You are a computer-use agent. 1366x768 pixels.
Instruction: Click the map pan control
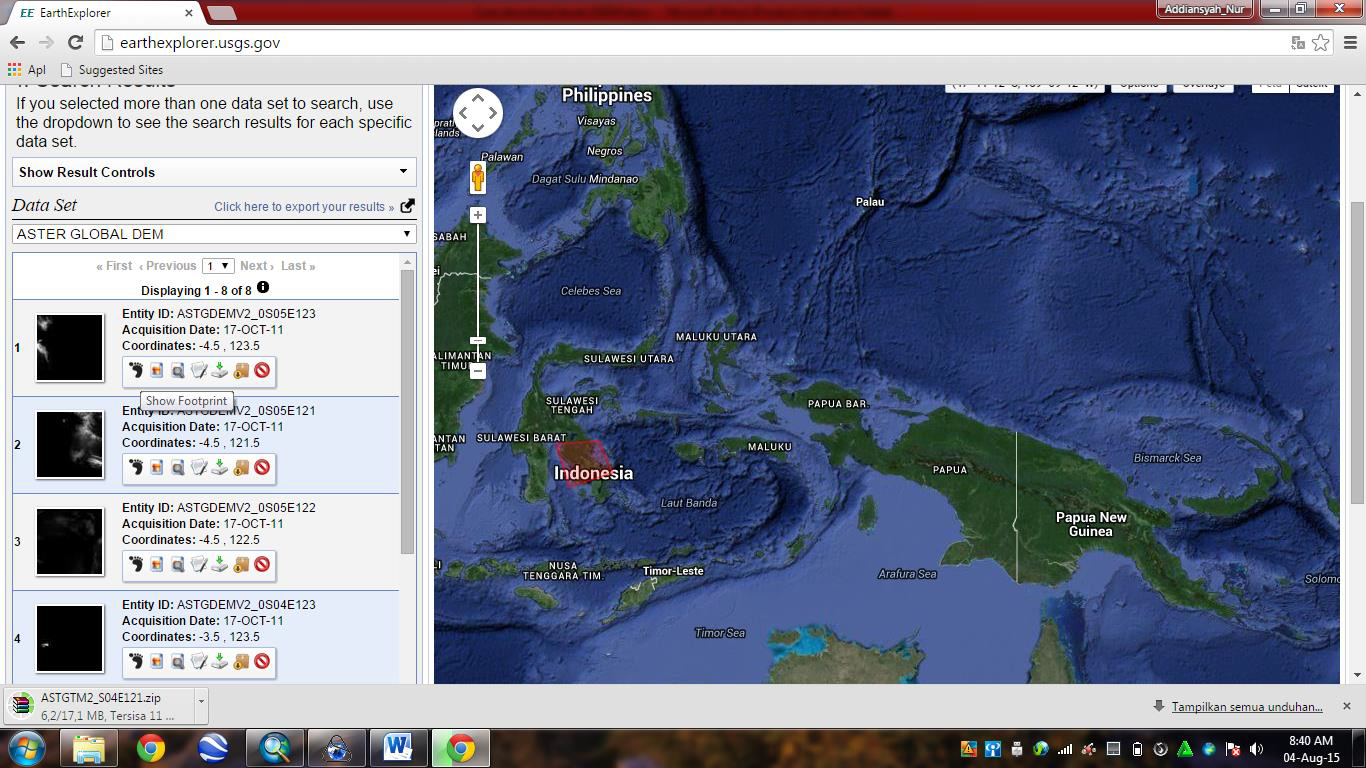[x=477, y=112]
